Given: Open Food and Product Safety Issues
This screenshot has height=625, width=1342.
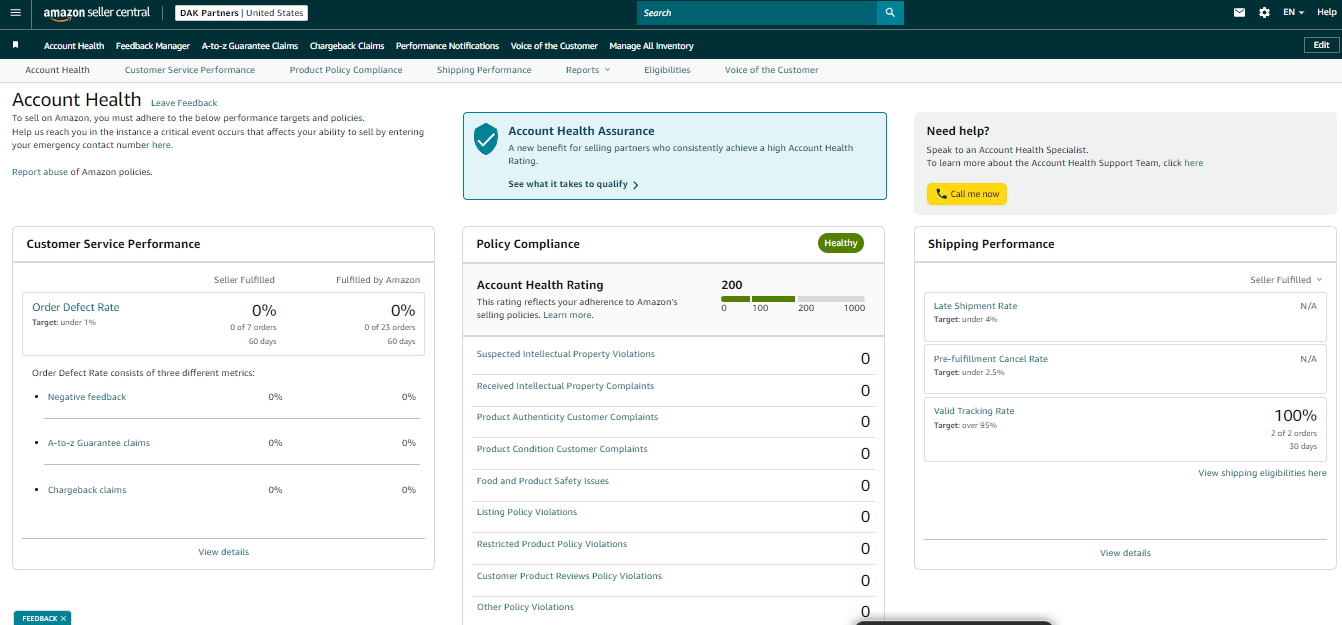Looking at the screenshot, I should pos(543,481).
